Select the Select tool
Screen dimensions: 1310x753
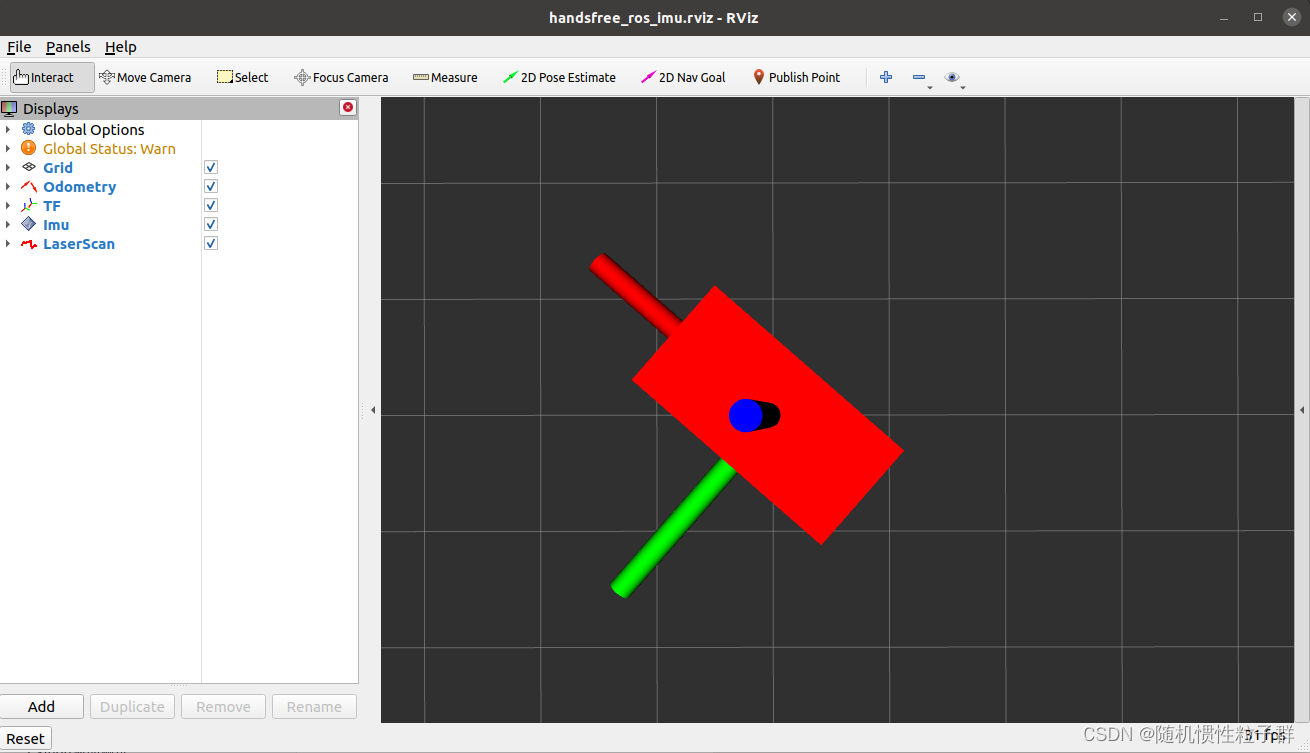tap(242, 77)
